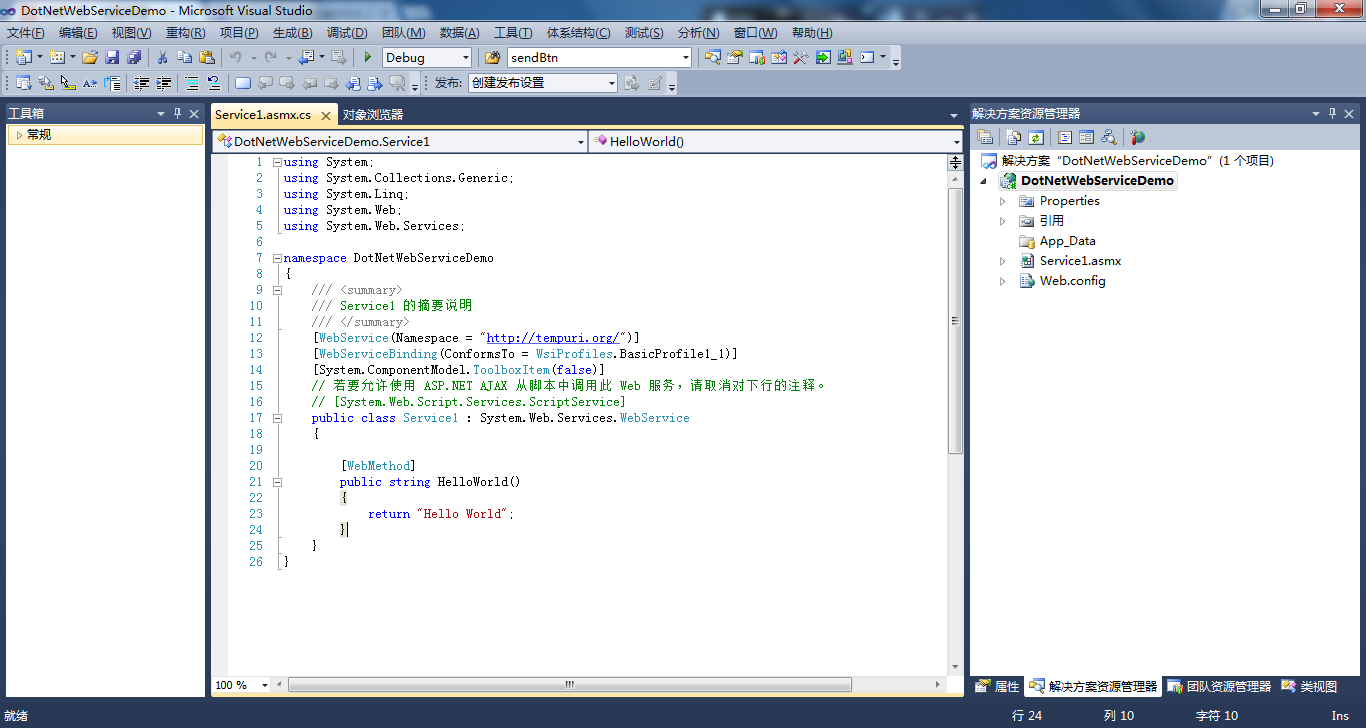Click the Increase Line Indent icon

coord(163,83)
